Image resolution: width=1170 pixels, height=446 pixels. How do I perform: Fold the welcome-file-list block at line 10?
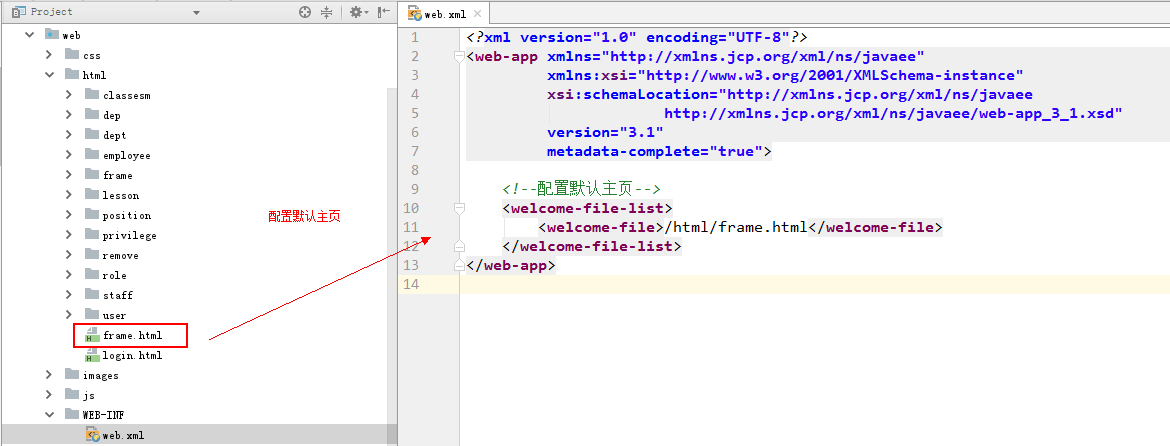coord(459,208)
